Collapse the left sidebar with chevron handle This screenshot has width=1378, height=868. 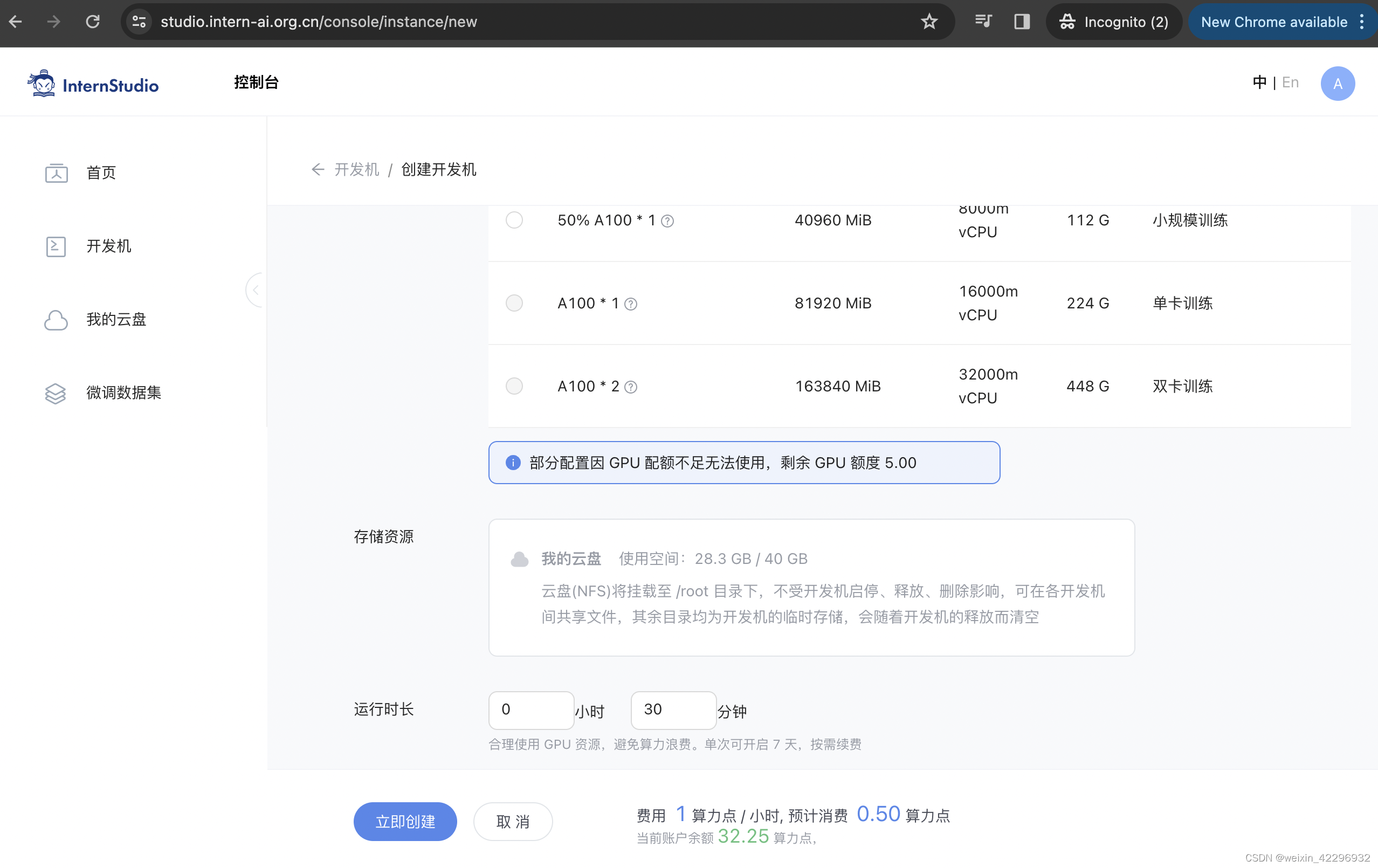(255, 290)
